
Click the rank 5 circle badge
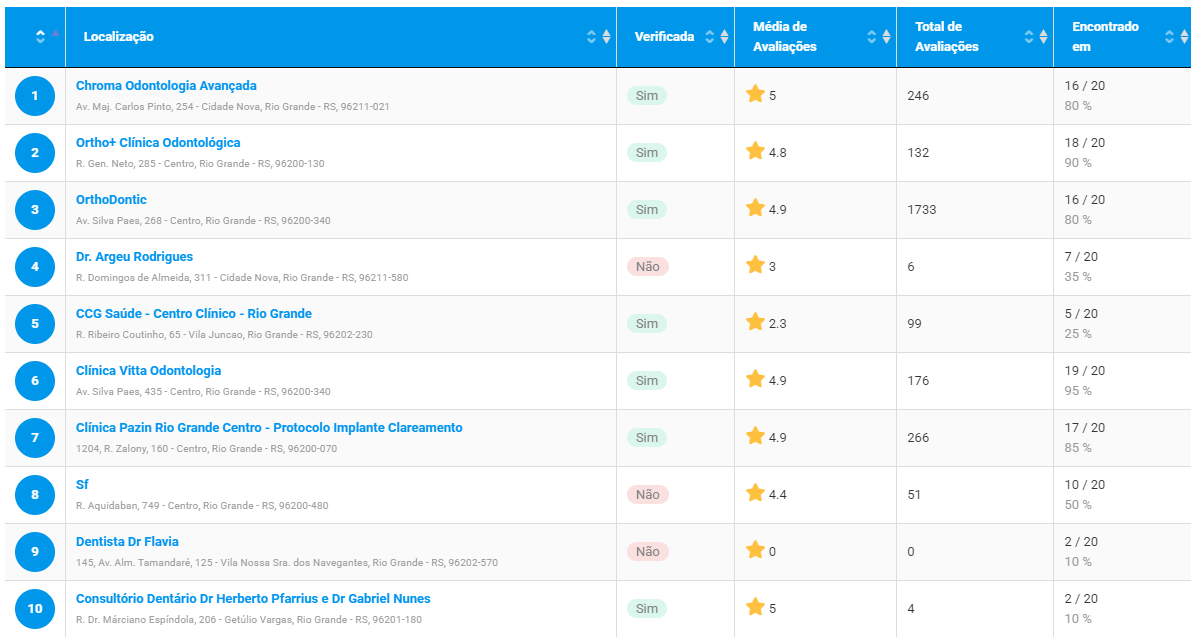point(35,324)
